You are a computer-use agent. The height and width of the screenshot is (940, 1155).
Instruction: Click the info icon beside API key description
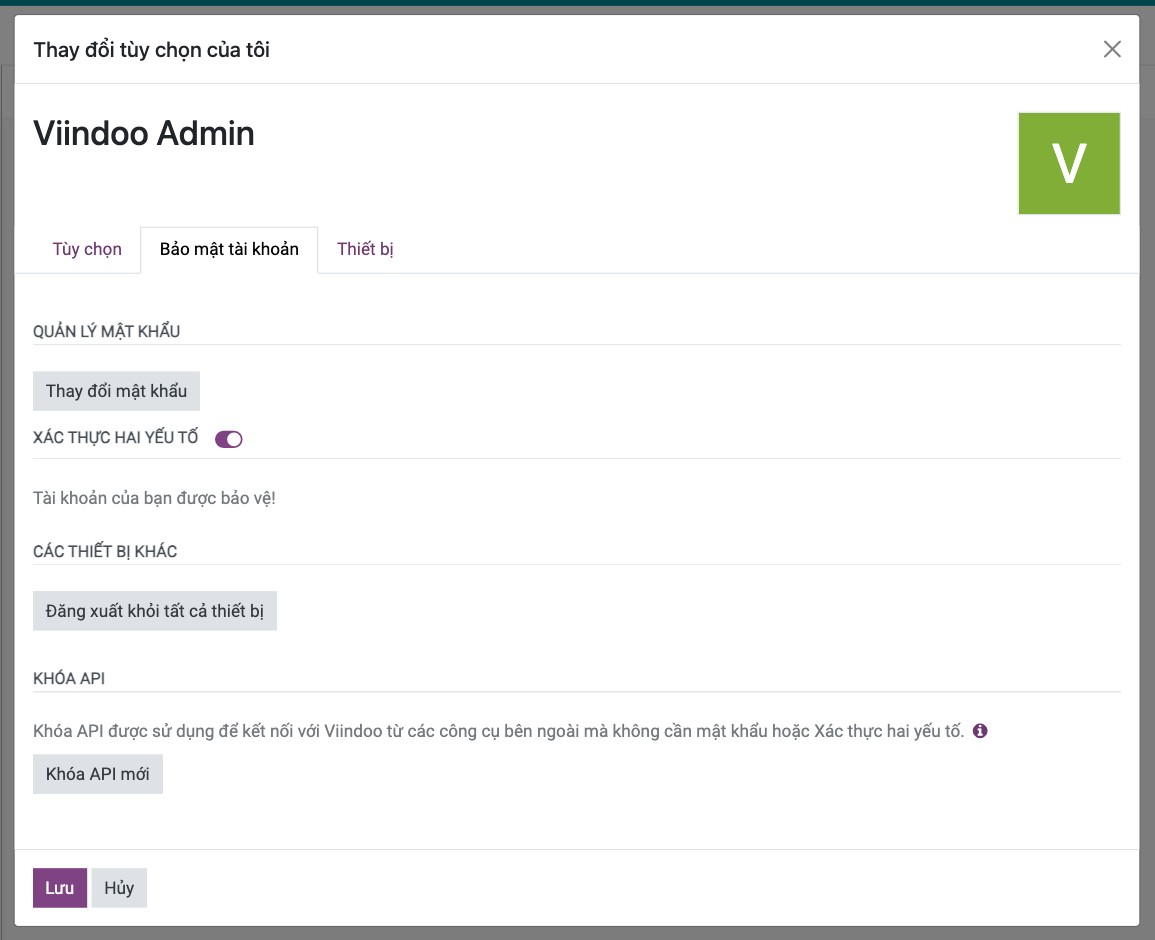point(980,731)
